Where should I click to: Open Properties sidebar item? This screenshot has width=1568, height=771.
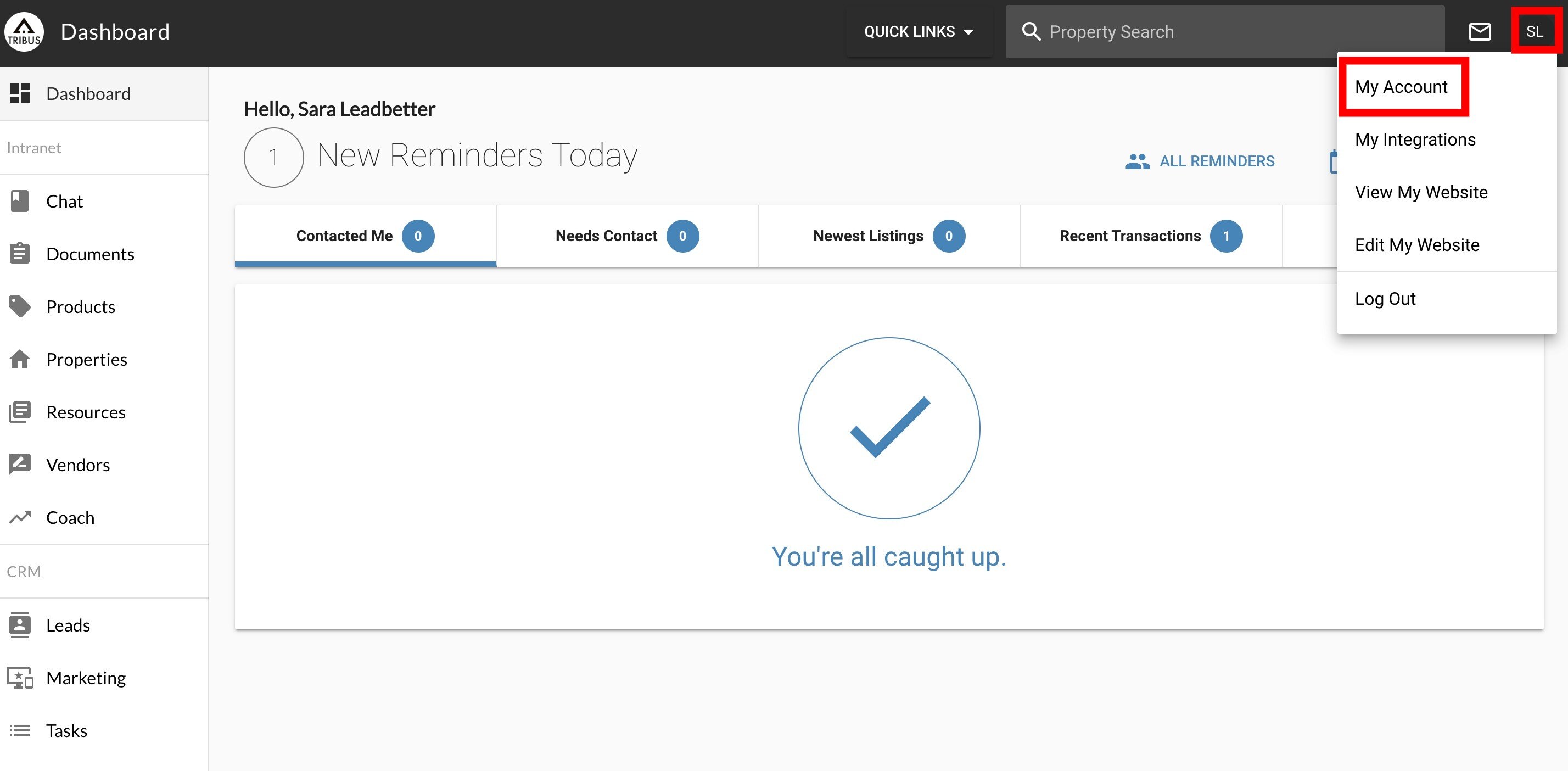pyautogui.click(x=103, y=359)
